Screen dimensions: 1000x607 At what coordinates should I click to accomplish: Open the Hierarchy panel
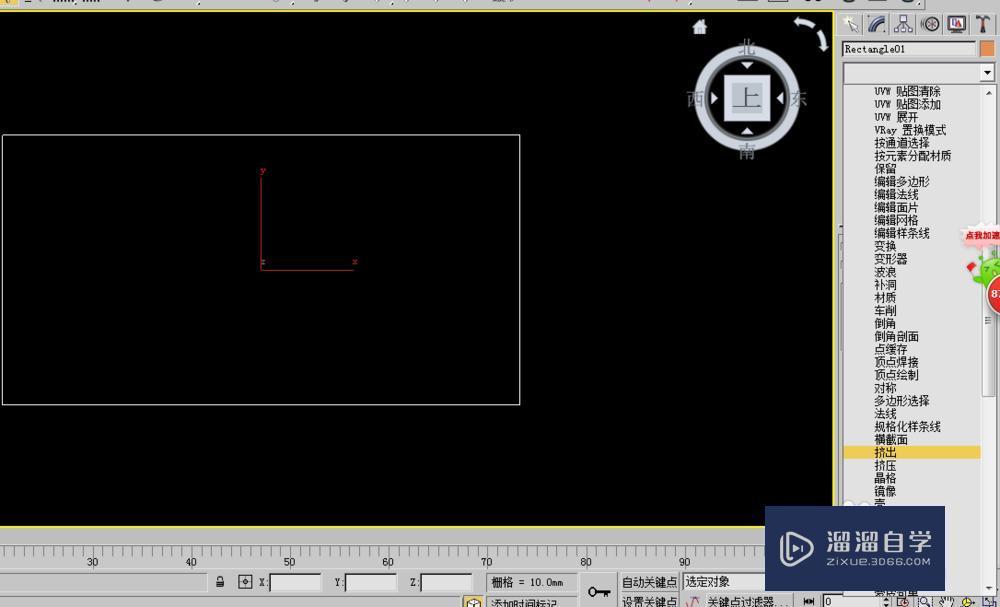[x=902, y=23]
